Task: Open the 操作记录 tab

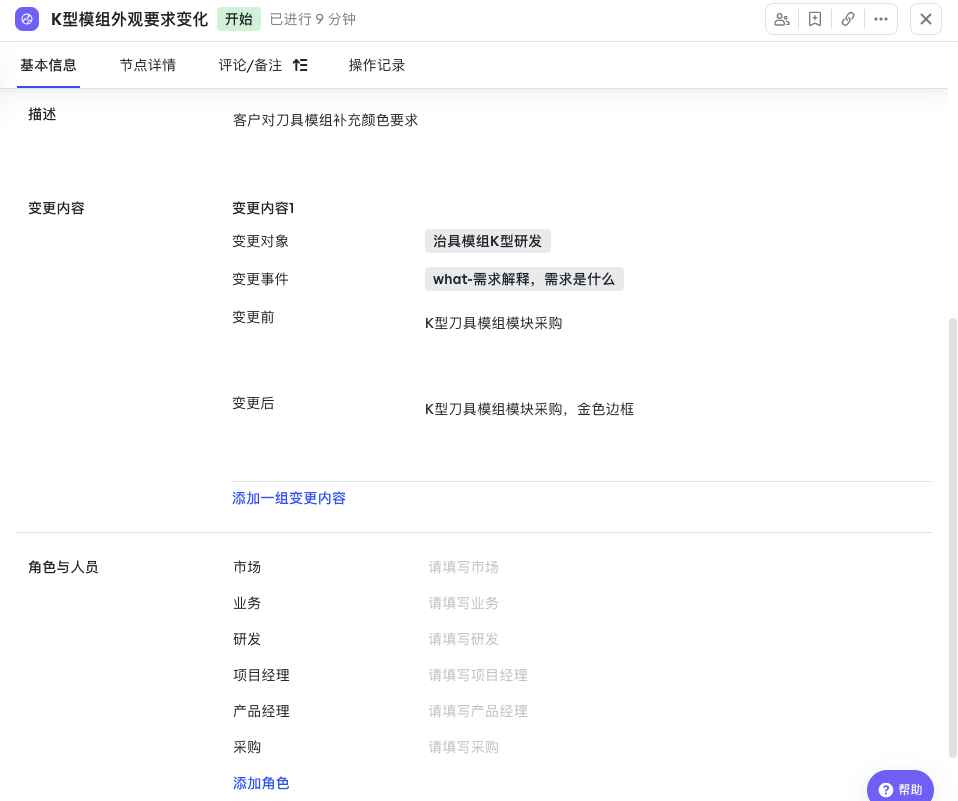Action: click(x=376, y=65)
